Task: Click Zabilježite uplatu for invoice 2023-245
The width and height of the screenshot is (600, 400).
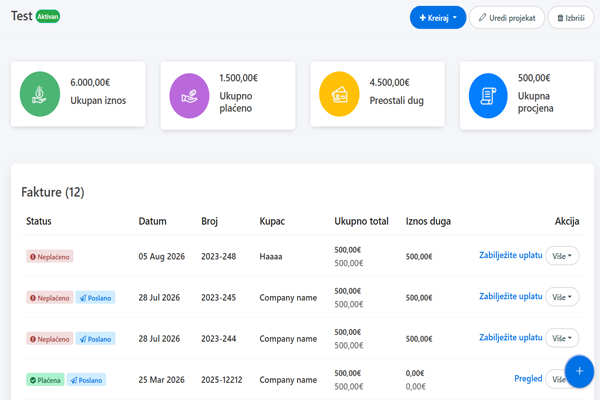Action: click(510, 296)
